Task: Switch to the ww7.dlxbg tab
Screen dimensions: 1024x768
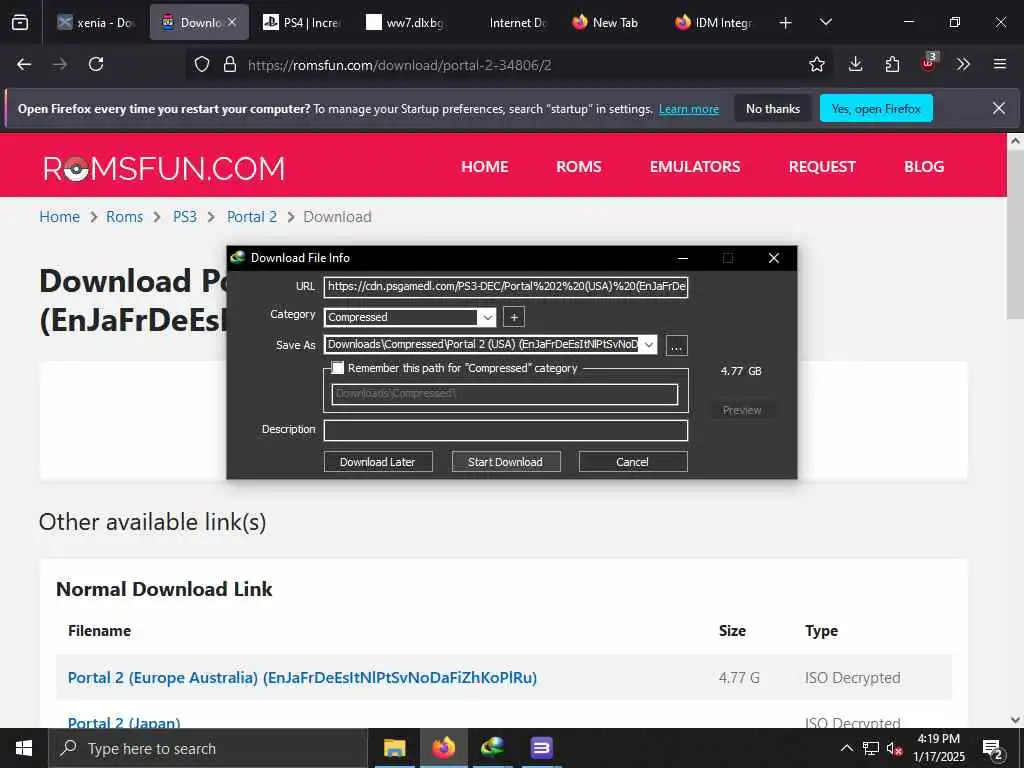Action: (x=405, y=23)
